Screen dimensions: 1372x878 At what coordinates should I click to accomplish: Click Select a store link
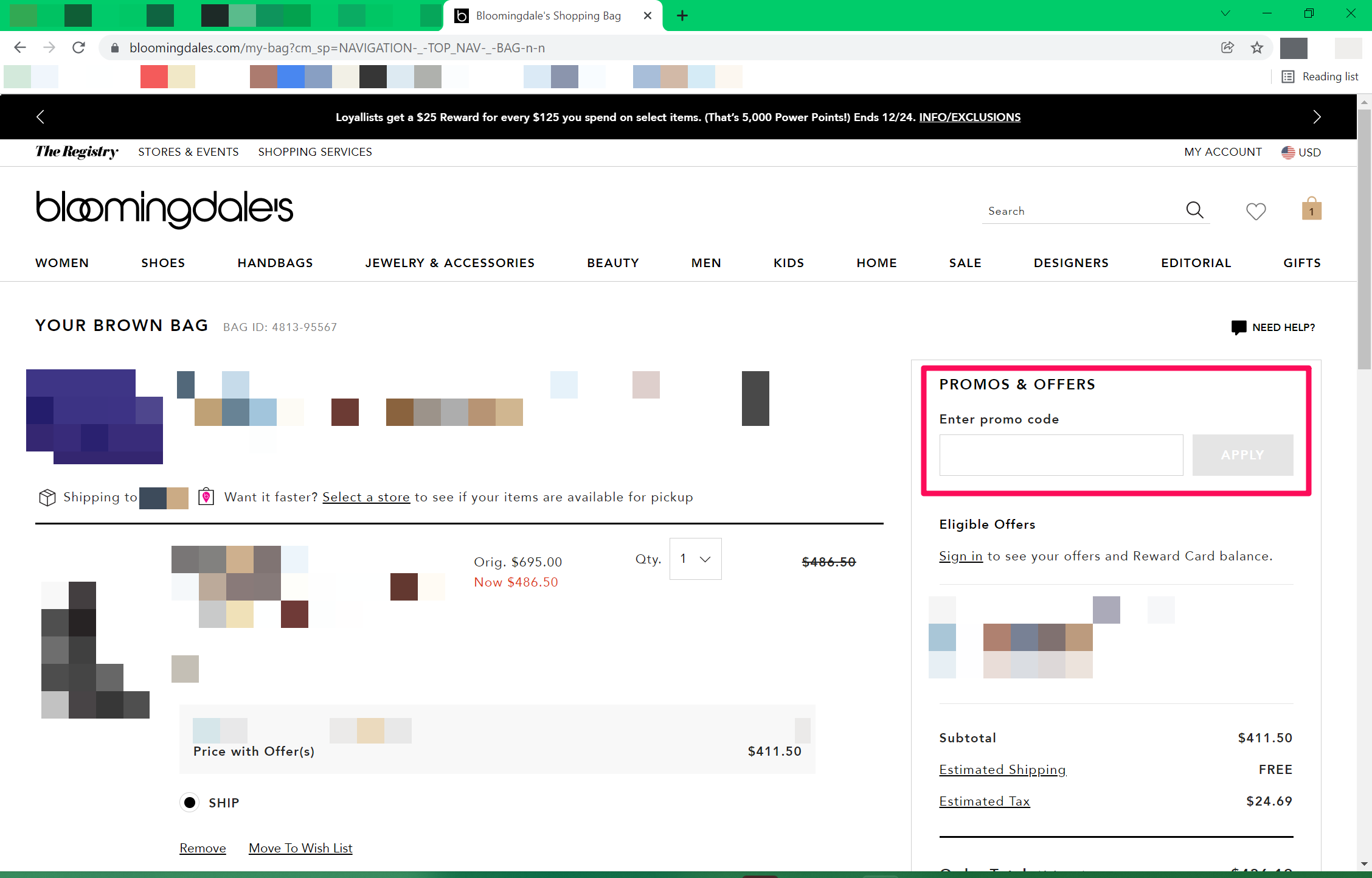click(x=366, y=497)
